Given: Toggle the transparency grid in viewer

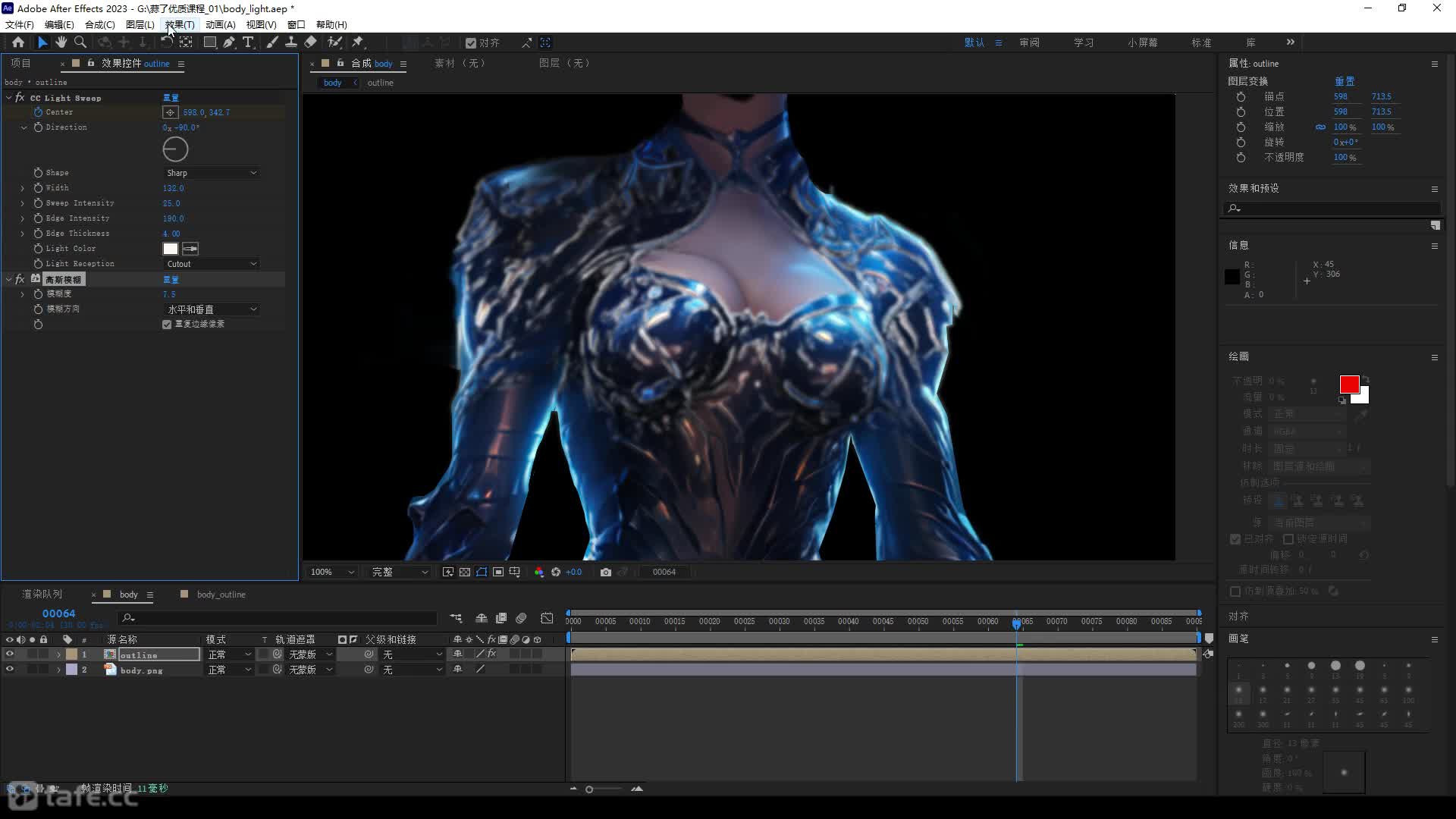Looking at the screenshot, I should click(x=465, y=573).
